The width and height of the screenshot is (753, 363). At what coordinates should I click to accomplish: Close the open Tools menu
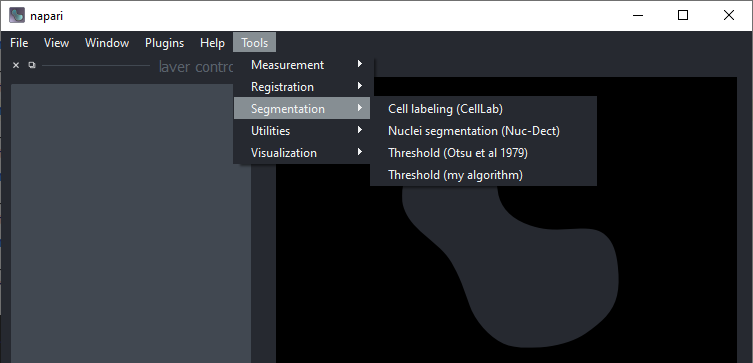[255, 43]
